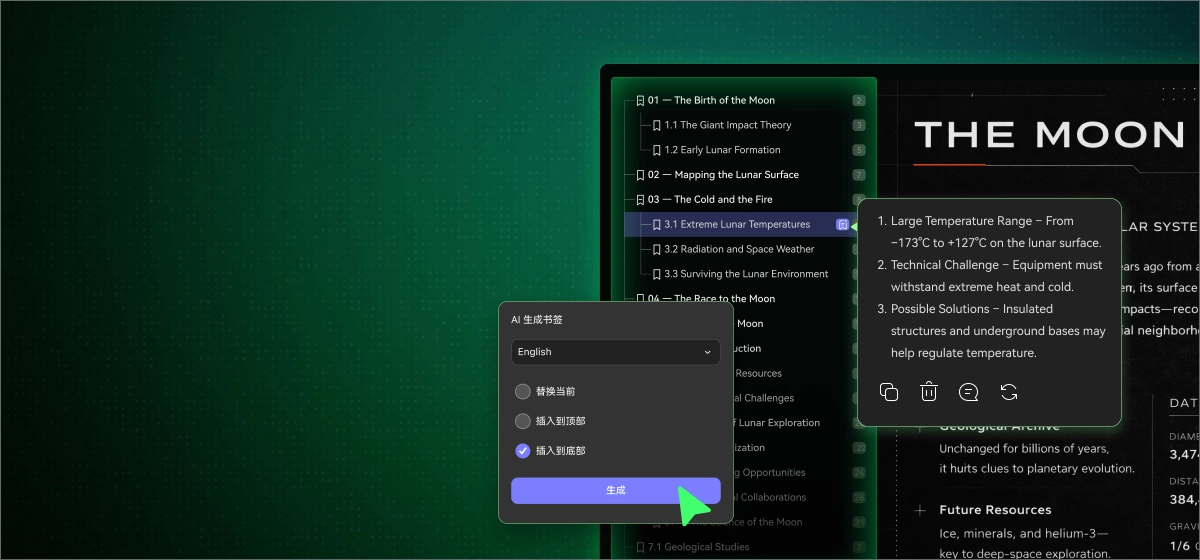Click page number badge for 01 The Birth of the Moon
This screenshot has width=1200, height=560.
tap(859, 101)
